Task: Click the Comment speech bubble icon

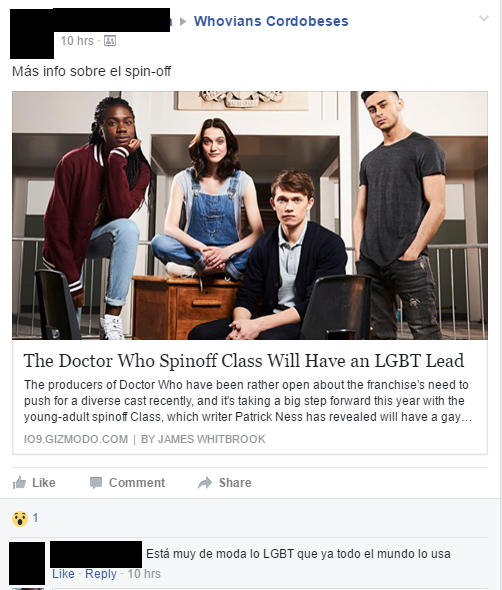Action: pyautogui.click(x=96, y=483)
